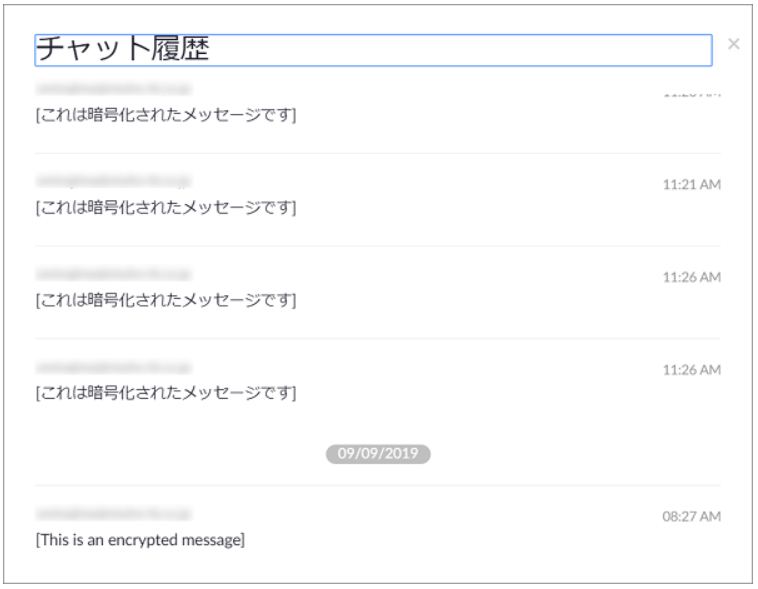The width and height of the screenshot is (758, 589).
Task: Open sender address of second 11:26 AM message
Action: (113, 365)
